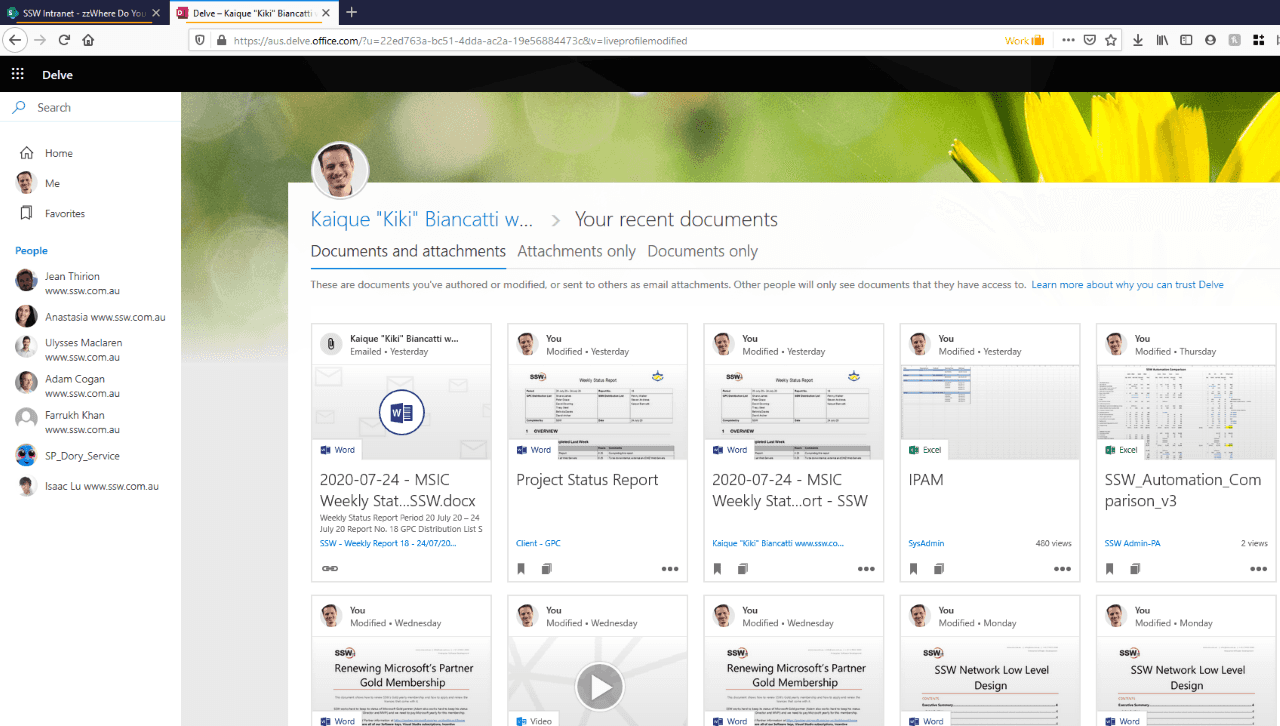Viewport: 1280px width, 726px height.
Task: Open SSW - Weekly Report 18 link
Action: pos(388,543)
